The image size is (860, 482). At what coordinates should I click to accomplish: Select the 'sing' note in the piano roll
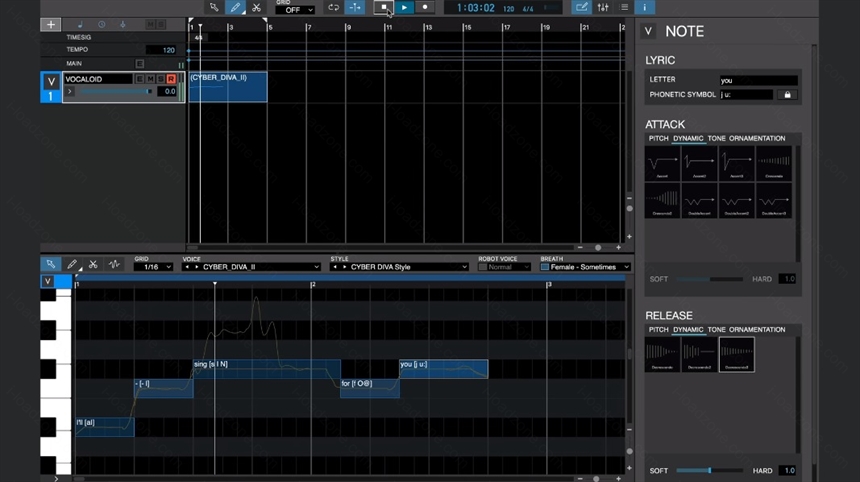click(267, 368)
